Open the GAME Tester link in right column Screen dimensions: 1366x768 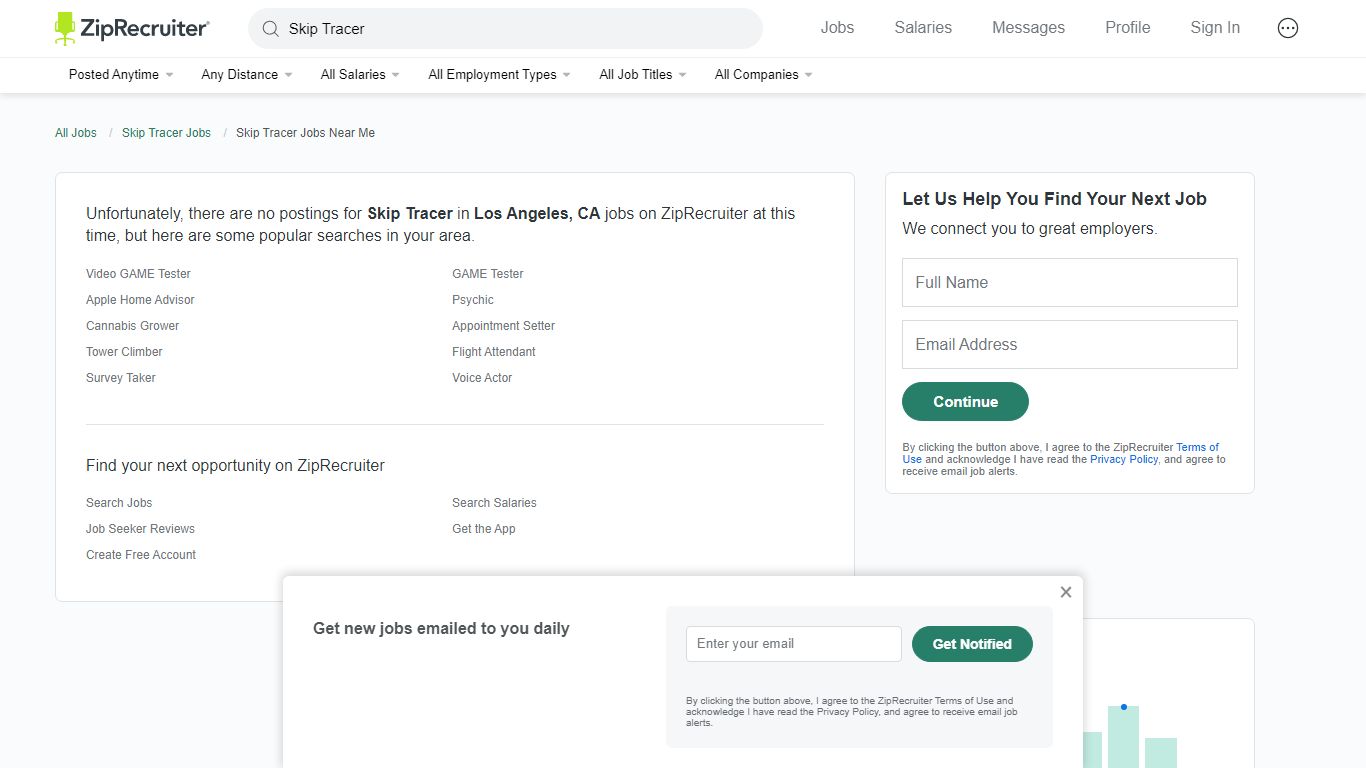point(488,274)
